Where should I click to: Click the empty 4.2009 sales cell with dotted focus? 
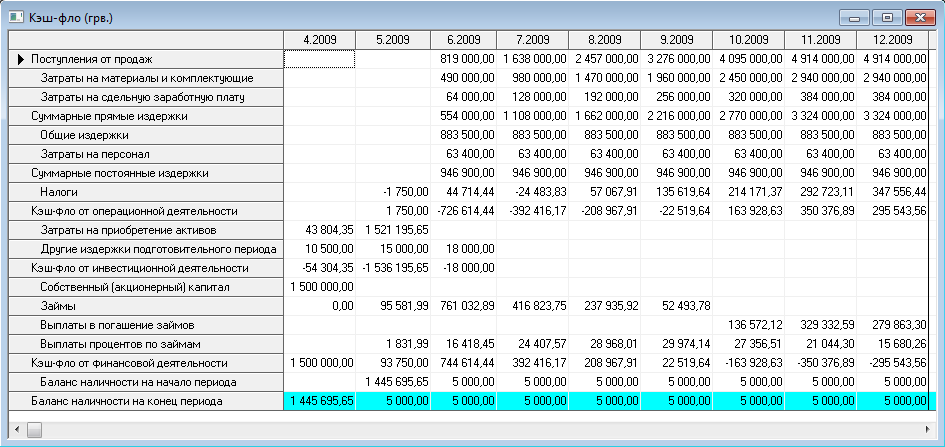pos(319,59)
